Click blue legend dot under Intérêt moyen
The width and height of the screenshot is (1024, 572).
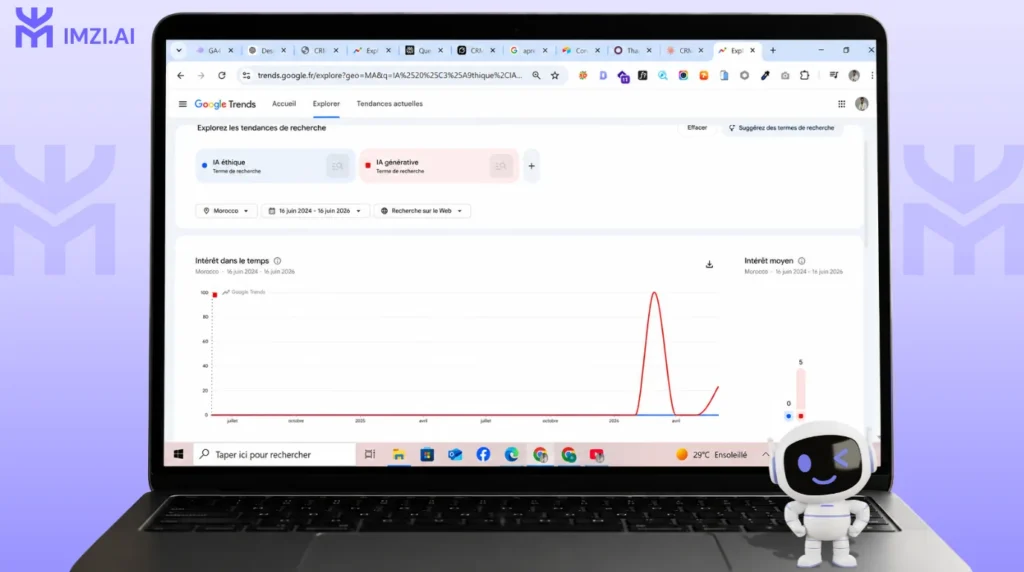coord(788,416)
